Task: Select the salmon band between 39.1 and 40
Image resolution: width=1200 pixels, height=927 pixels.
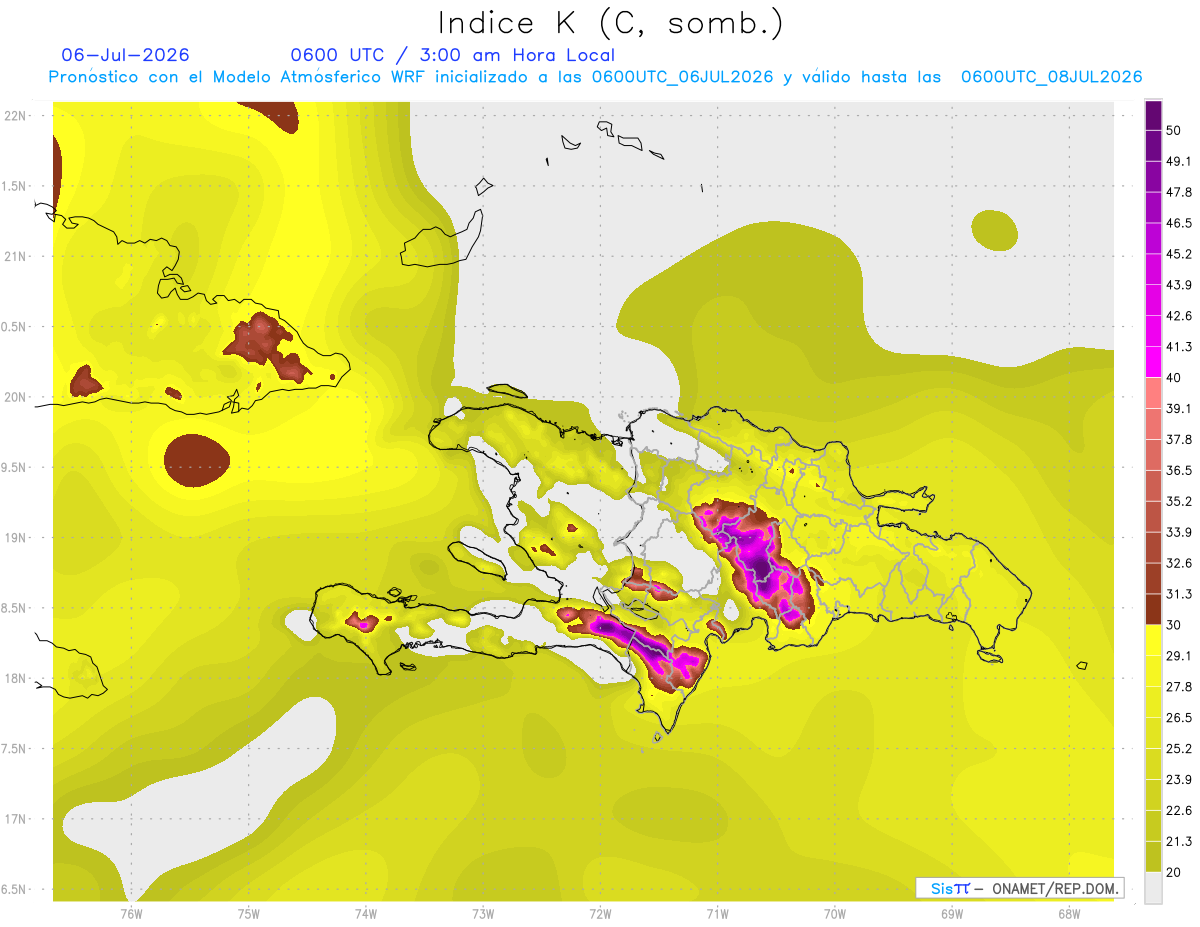Action: click(1153, 393)
